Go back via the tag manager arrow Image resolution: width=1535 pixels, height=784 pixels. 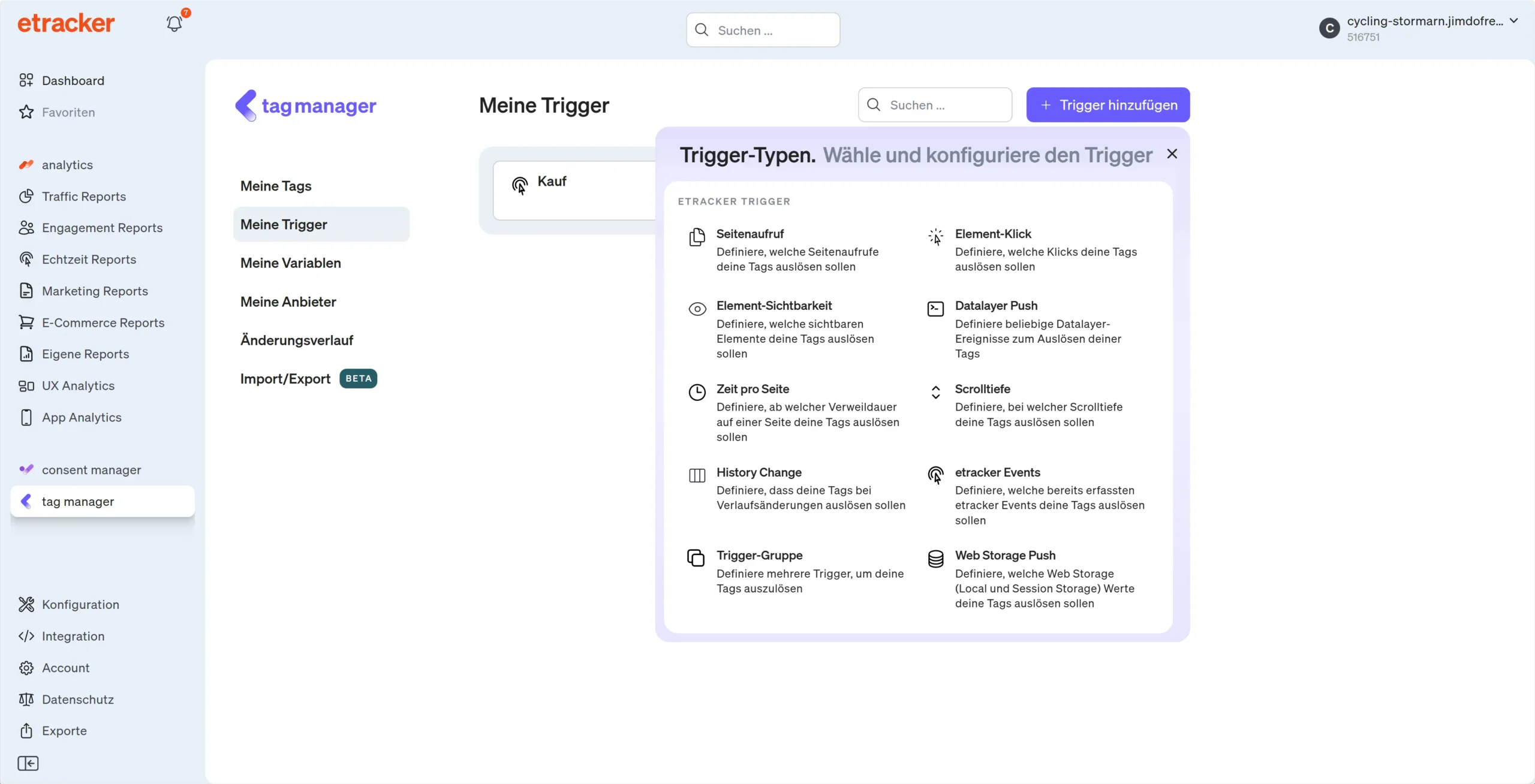point(246,105)
